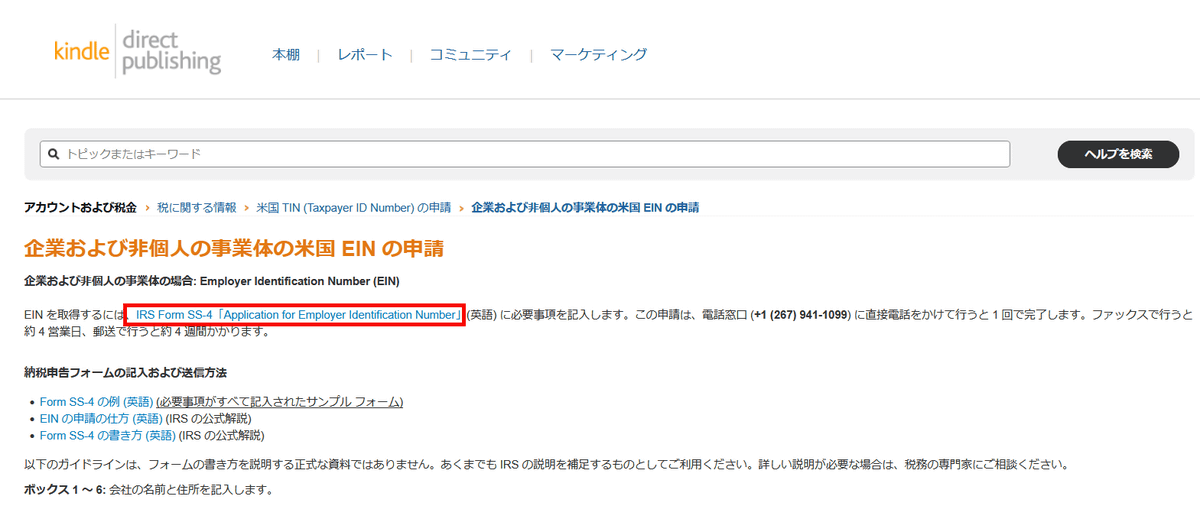The width and height of the screenshot is (1200, 506).
Task: Click the 納税申告フォームの記入および送信方法 subheading
Action: coord(125,373)
